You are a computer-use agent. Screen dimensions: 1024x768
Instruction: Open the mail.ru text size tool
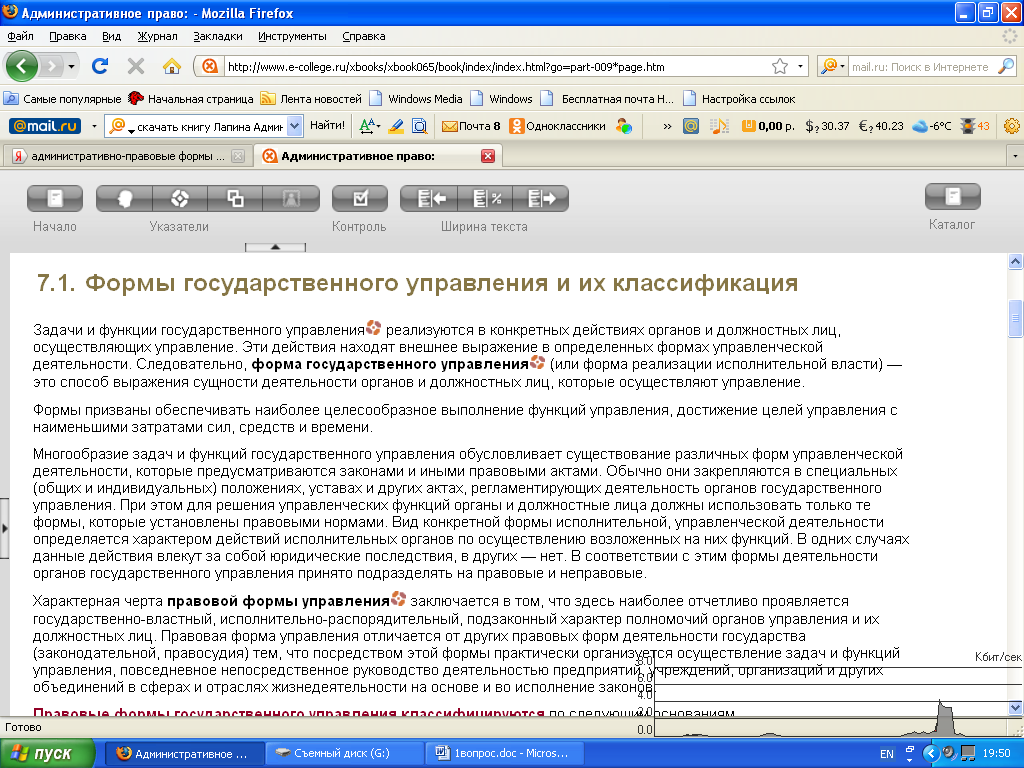369,126
